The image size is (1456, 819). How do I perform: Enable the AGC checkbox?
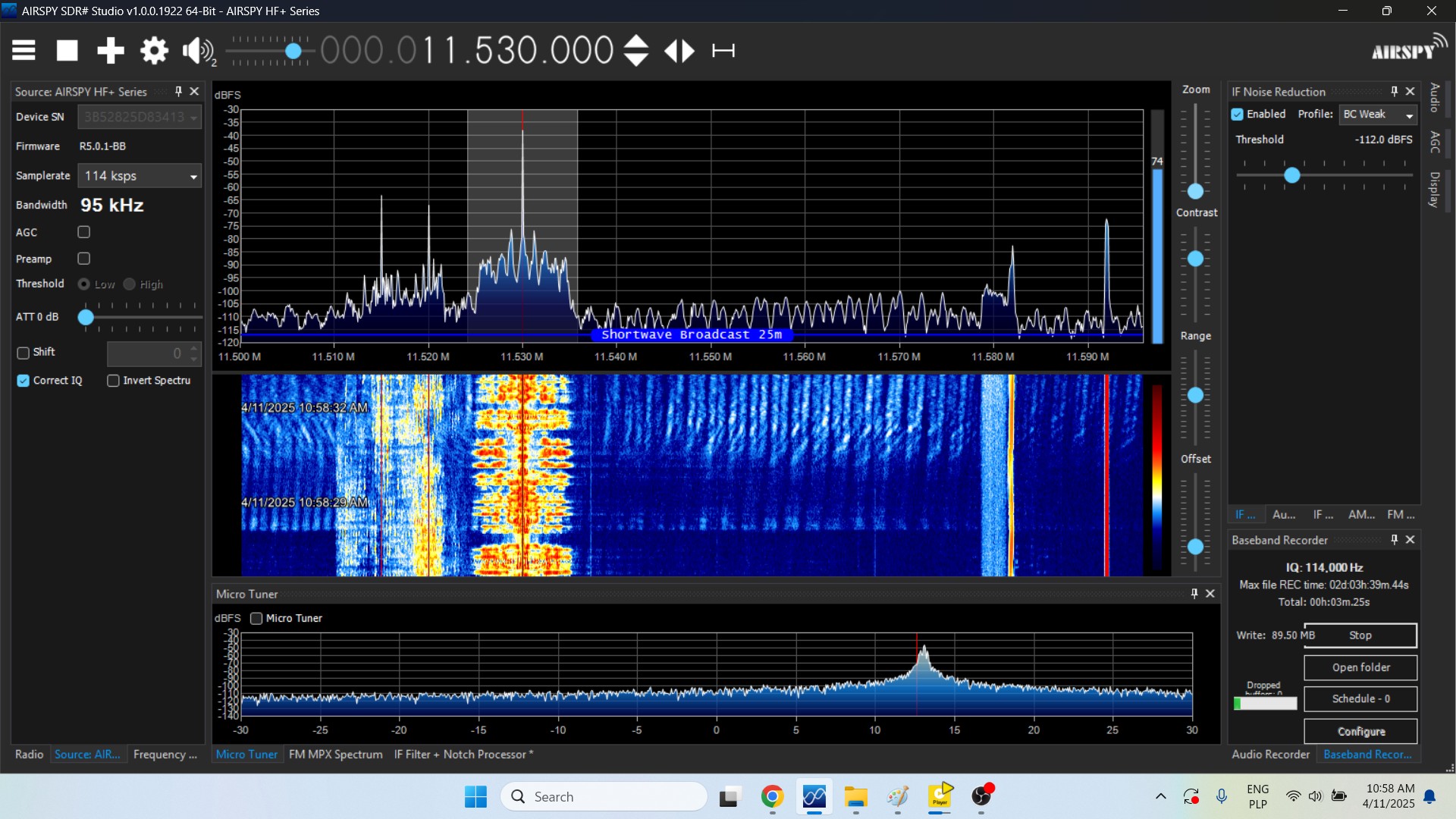point(84,232)
